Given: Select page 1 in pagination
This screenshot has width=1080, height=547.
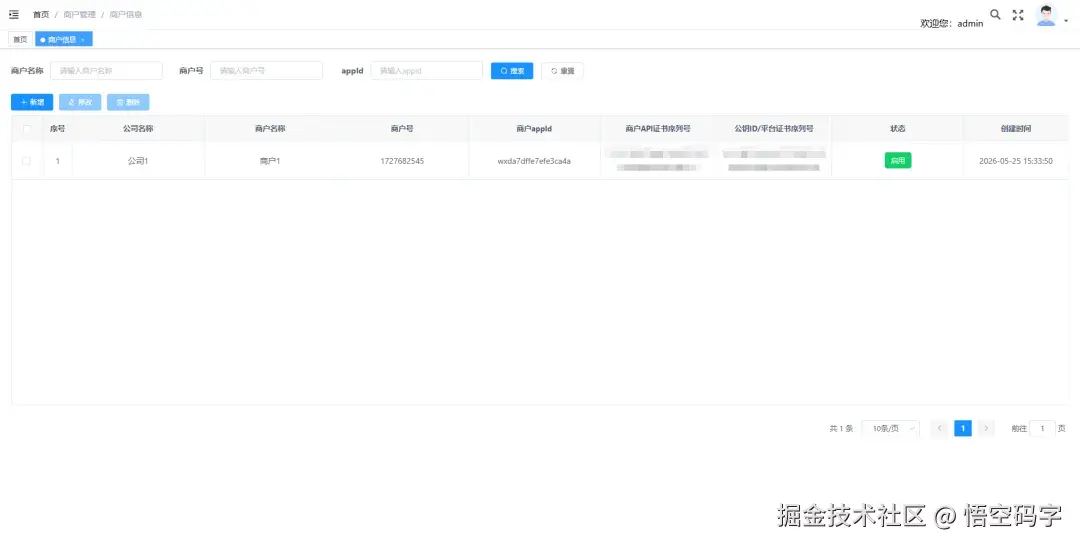Looking at the screenshot, I should [x=963, y=429].
